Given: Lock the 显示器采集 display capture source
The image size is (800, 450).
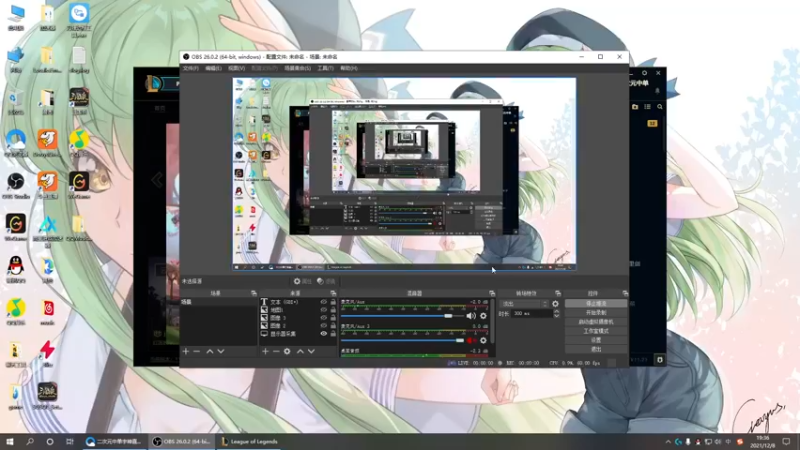Looking at the screenshot, I should pos(333,334).
